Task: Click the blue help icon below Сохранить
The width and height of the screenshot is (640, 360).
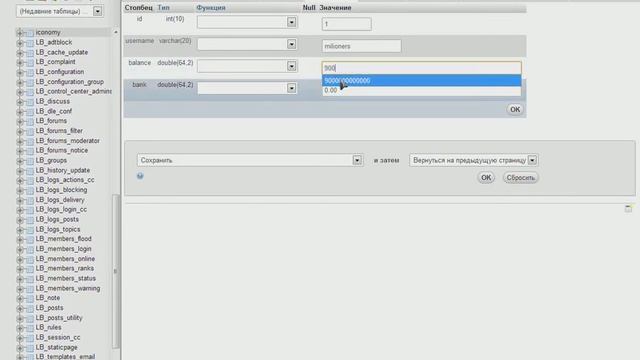Action: point(140,176)
